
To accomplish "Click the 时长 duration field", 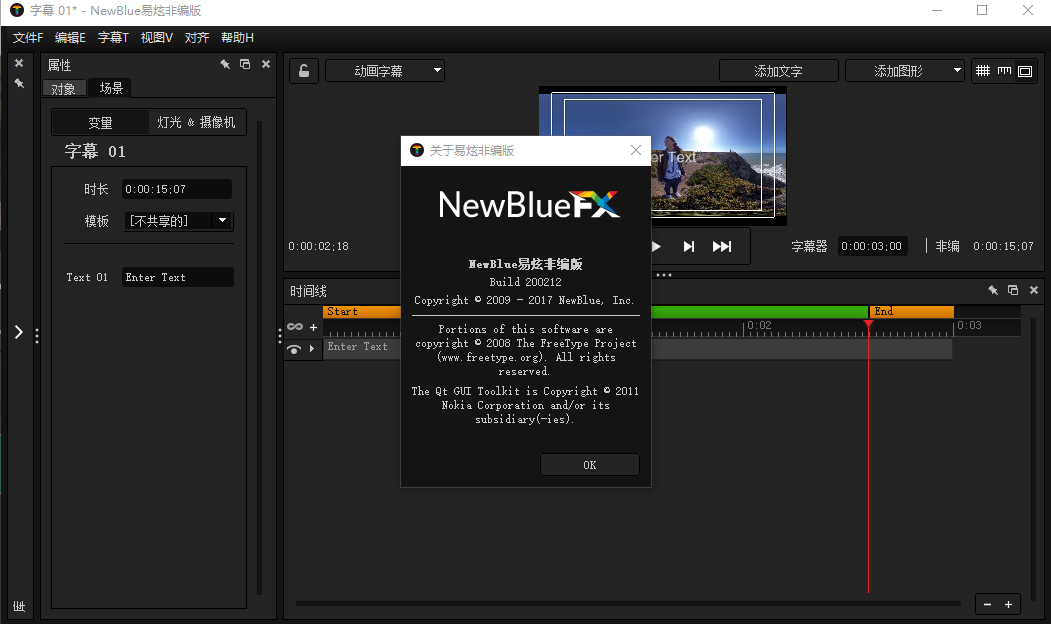I will point(177,189).
